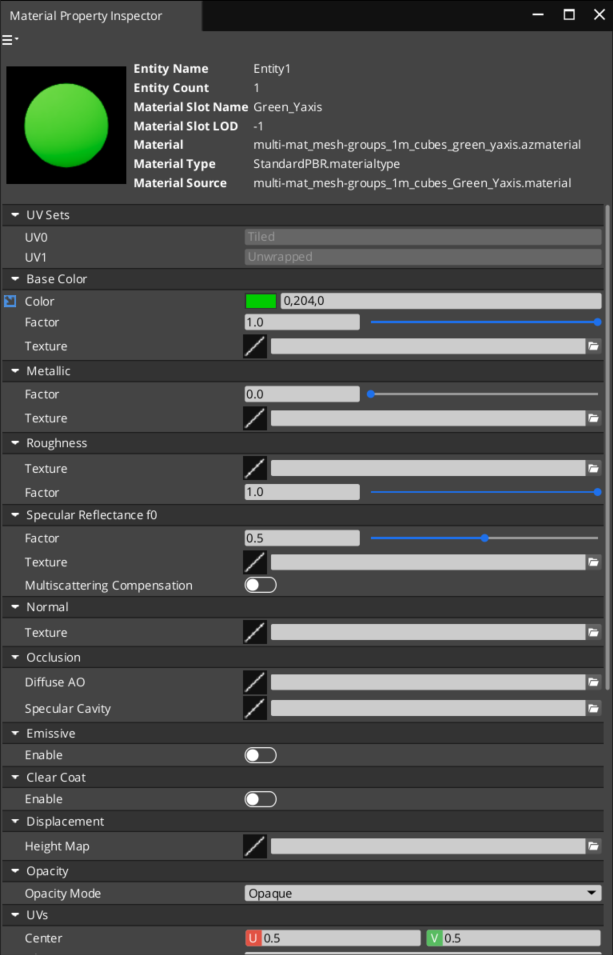This screenshot has width=613, height=955.
Task: Collapse the UV Sets group header
Action: tap(15, 215)
